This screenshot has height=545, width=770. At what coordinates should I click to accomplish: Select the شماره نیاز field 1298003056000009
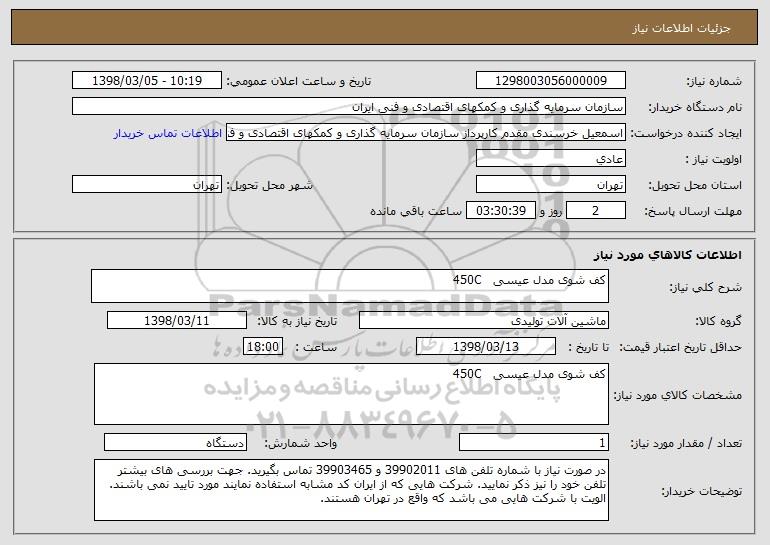[x=550, y=80]
